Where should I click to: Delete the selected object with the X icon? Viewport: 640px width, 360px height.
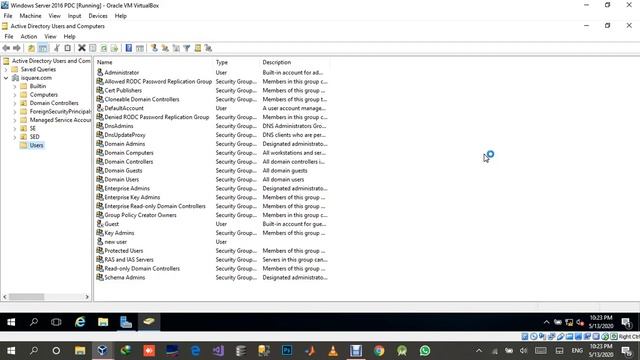click(x=82, y=48)
